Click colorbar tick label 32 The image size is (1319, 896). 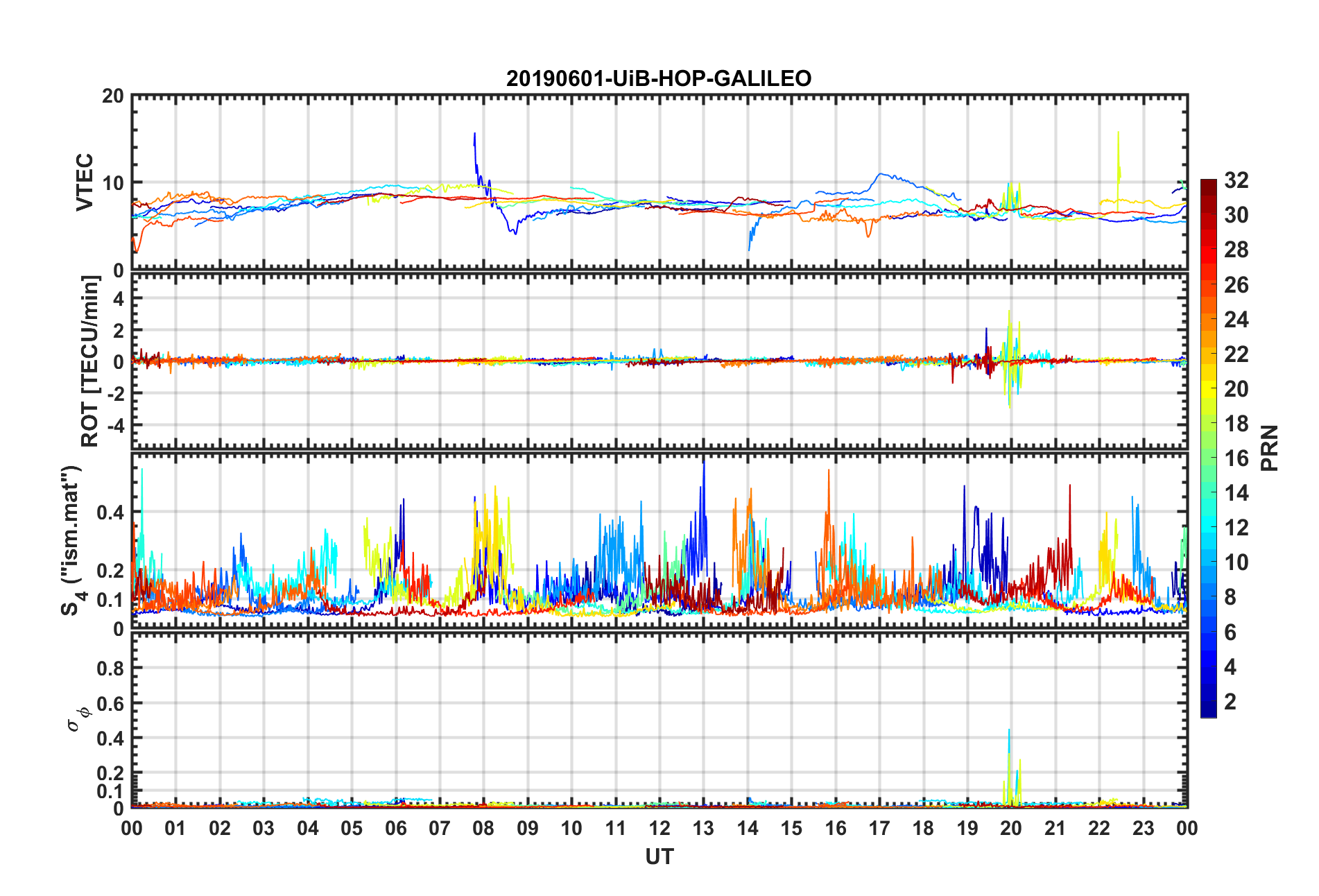(1236, 180)
